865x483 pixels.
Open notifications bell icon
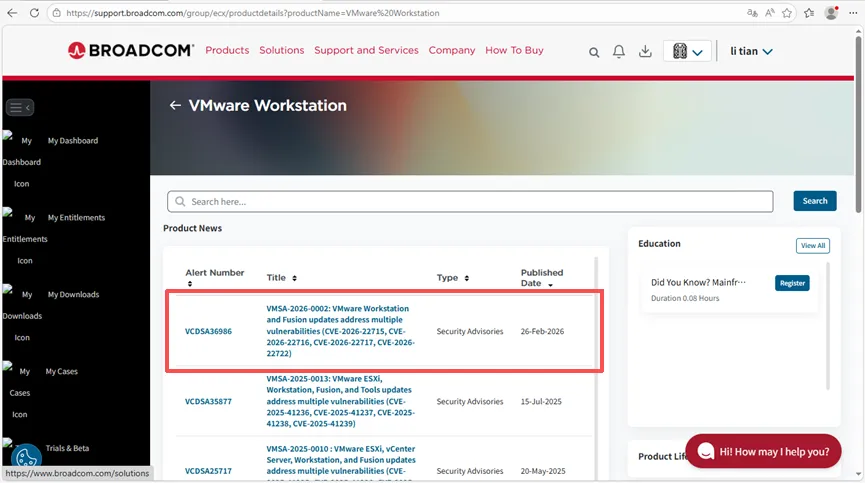[619, 51]
